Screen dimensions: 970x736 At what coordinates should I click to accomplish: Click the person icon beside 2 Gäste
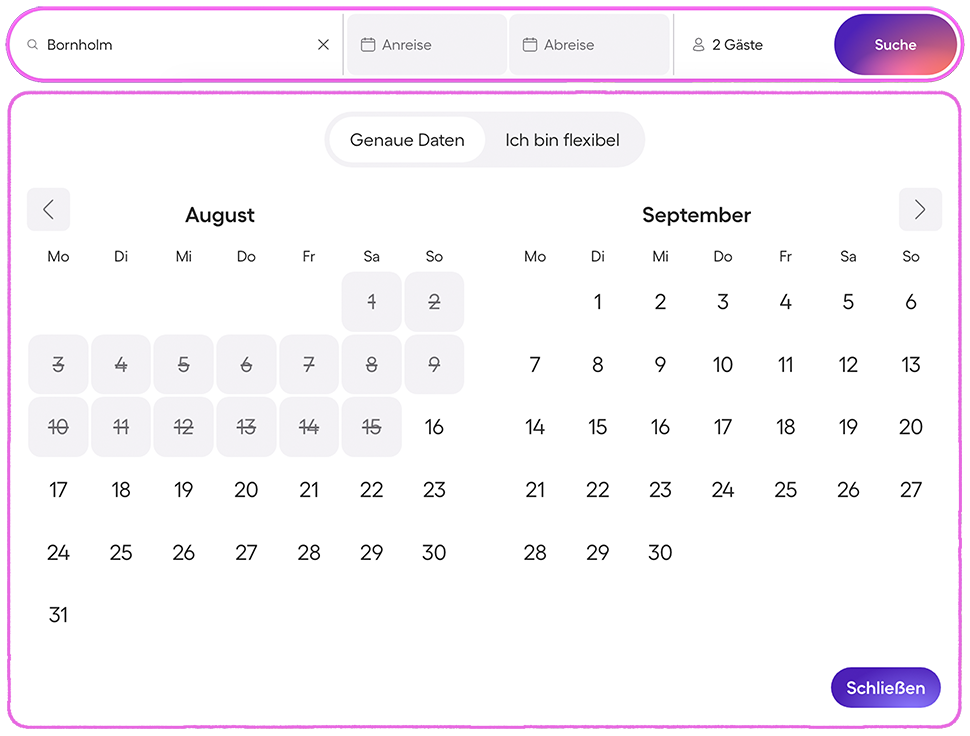[698, 45]
